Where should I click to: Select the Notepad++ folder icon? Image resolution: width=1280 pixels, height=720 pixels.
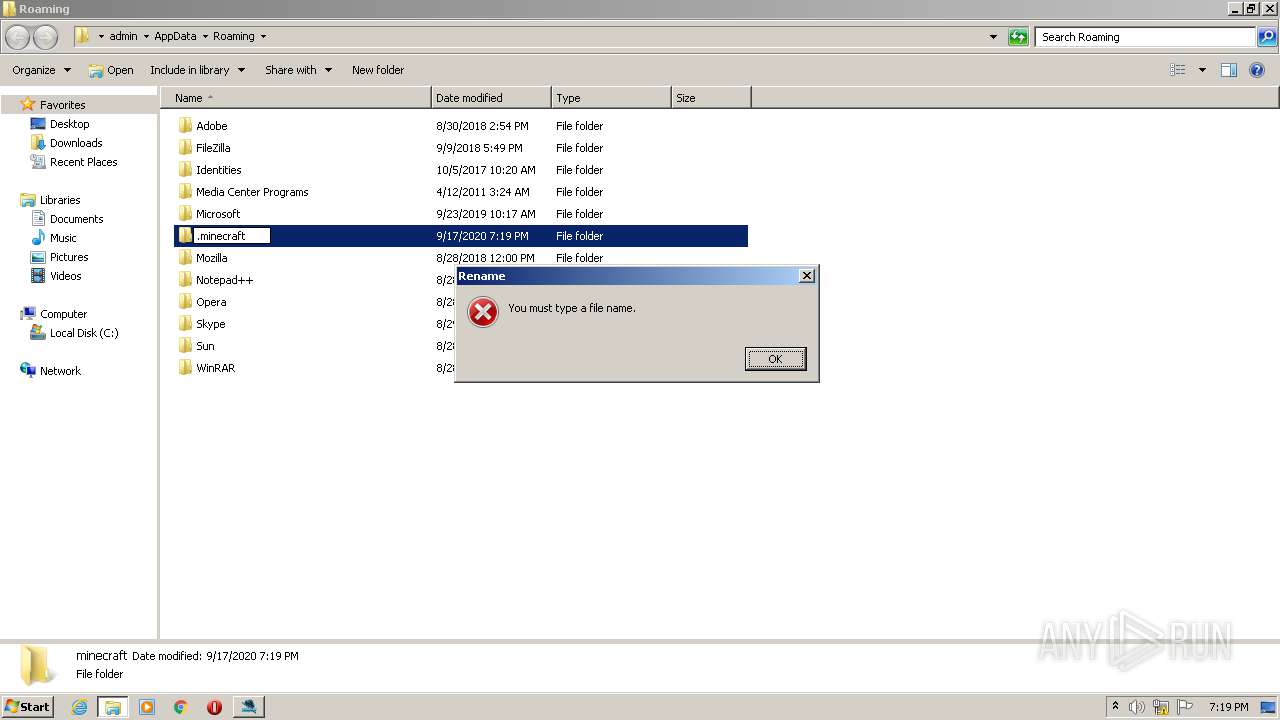(185, 280)
